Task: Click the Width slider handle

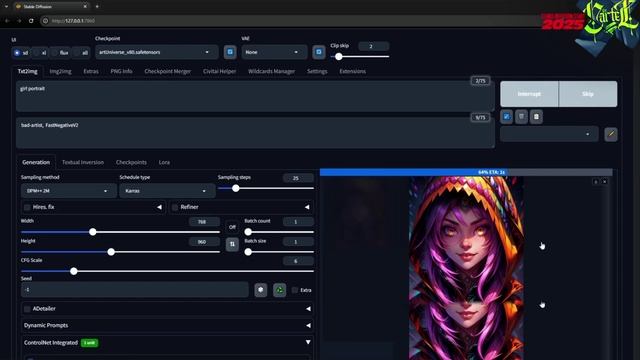Action: (x=93, y=232)
